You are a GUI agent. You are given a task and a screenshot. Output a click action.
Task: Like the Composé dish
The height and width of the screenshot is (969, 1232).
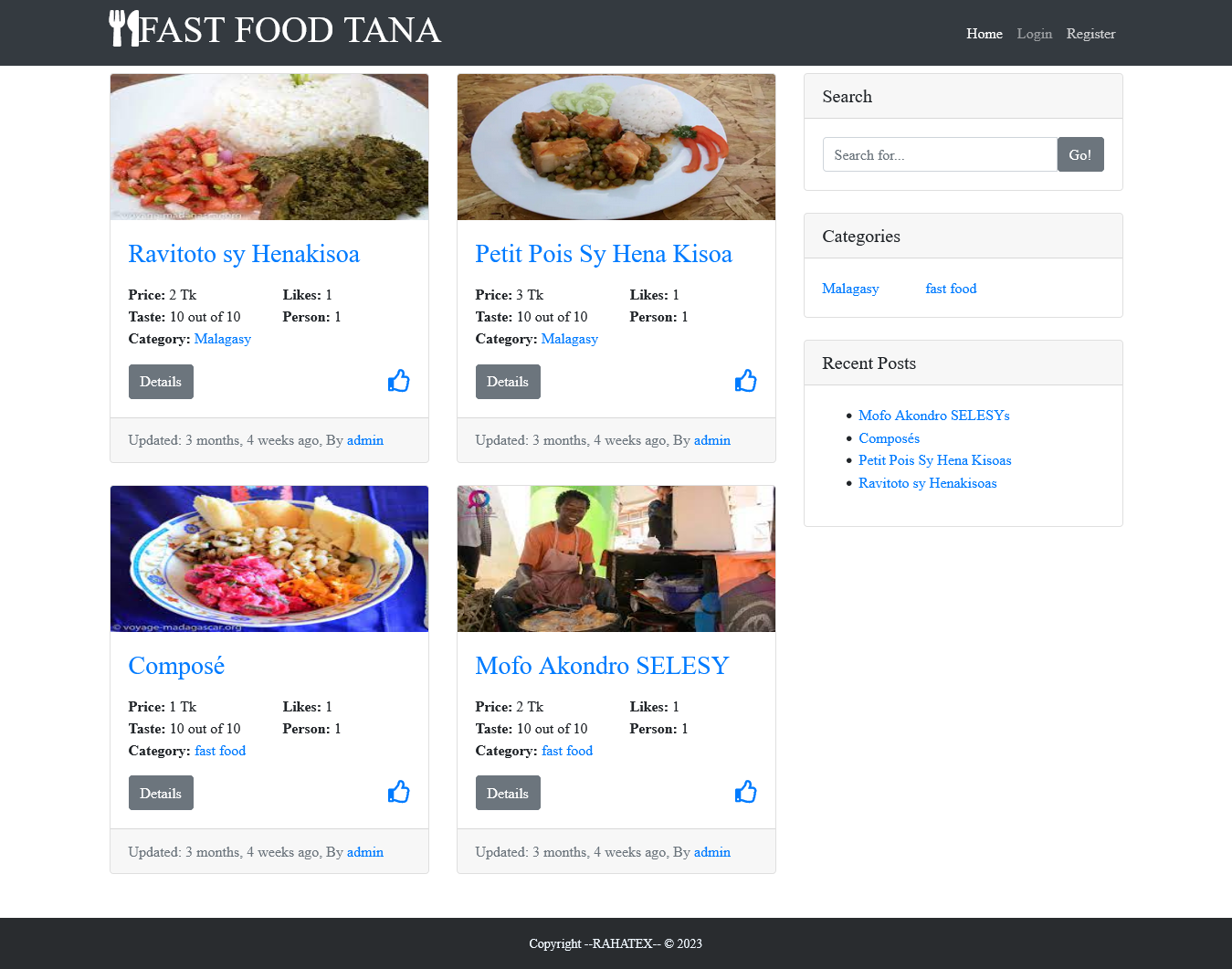pyautogui.click(x=398, y=792)
